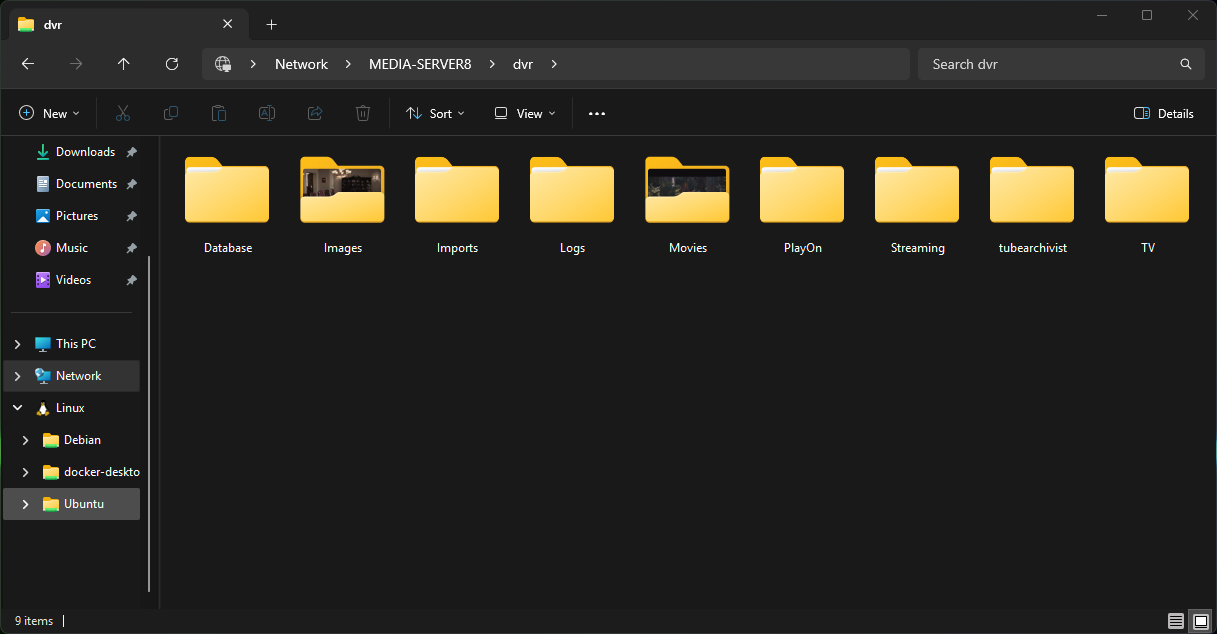Click the Back arrow button

[x=28, y=64]
